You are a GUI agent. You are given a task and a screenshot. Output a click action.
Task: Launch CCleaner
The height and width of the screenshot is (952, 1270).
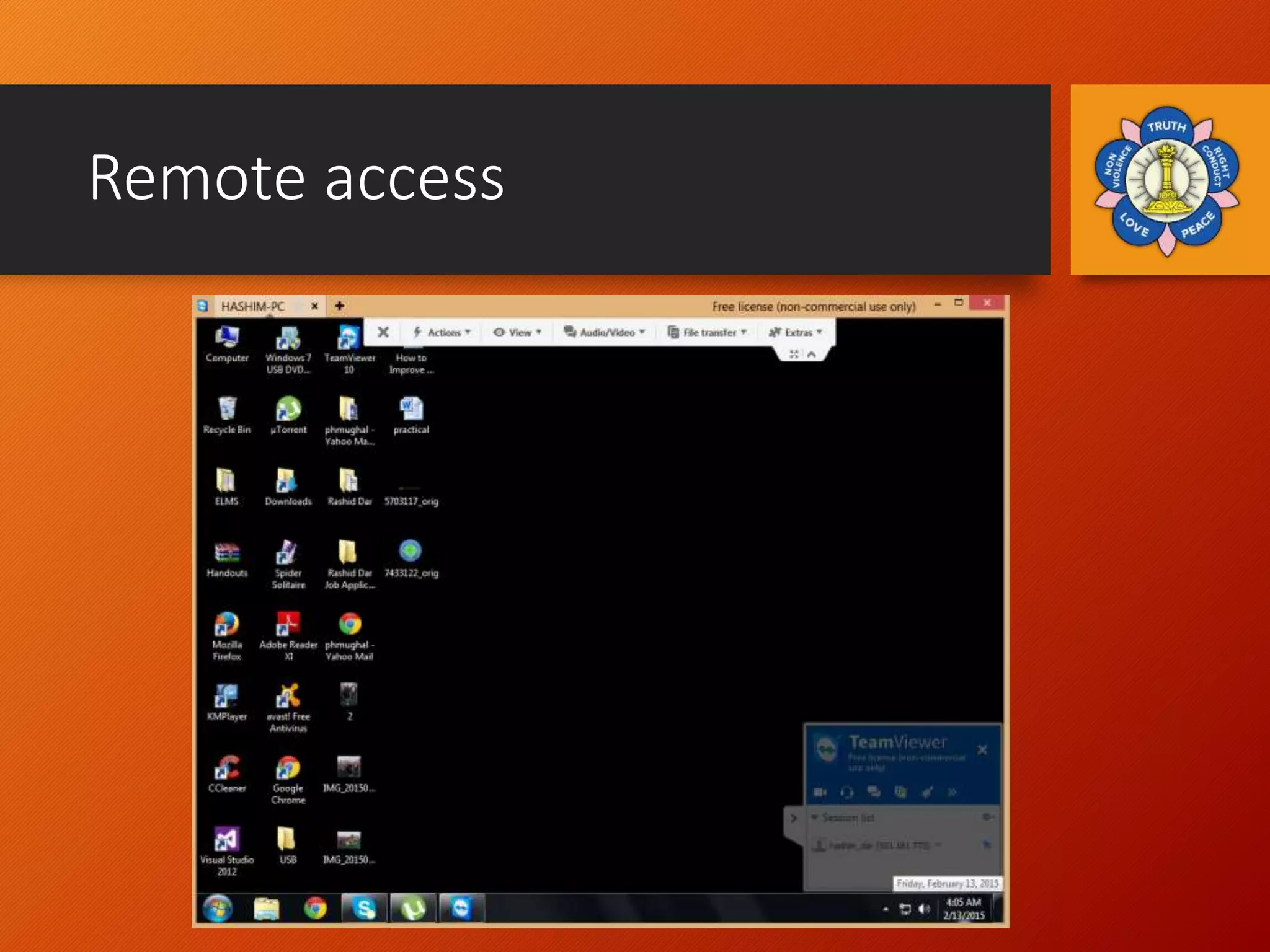click(x=227, y=775)
